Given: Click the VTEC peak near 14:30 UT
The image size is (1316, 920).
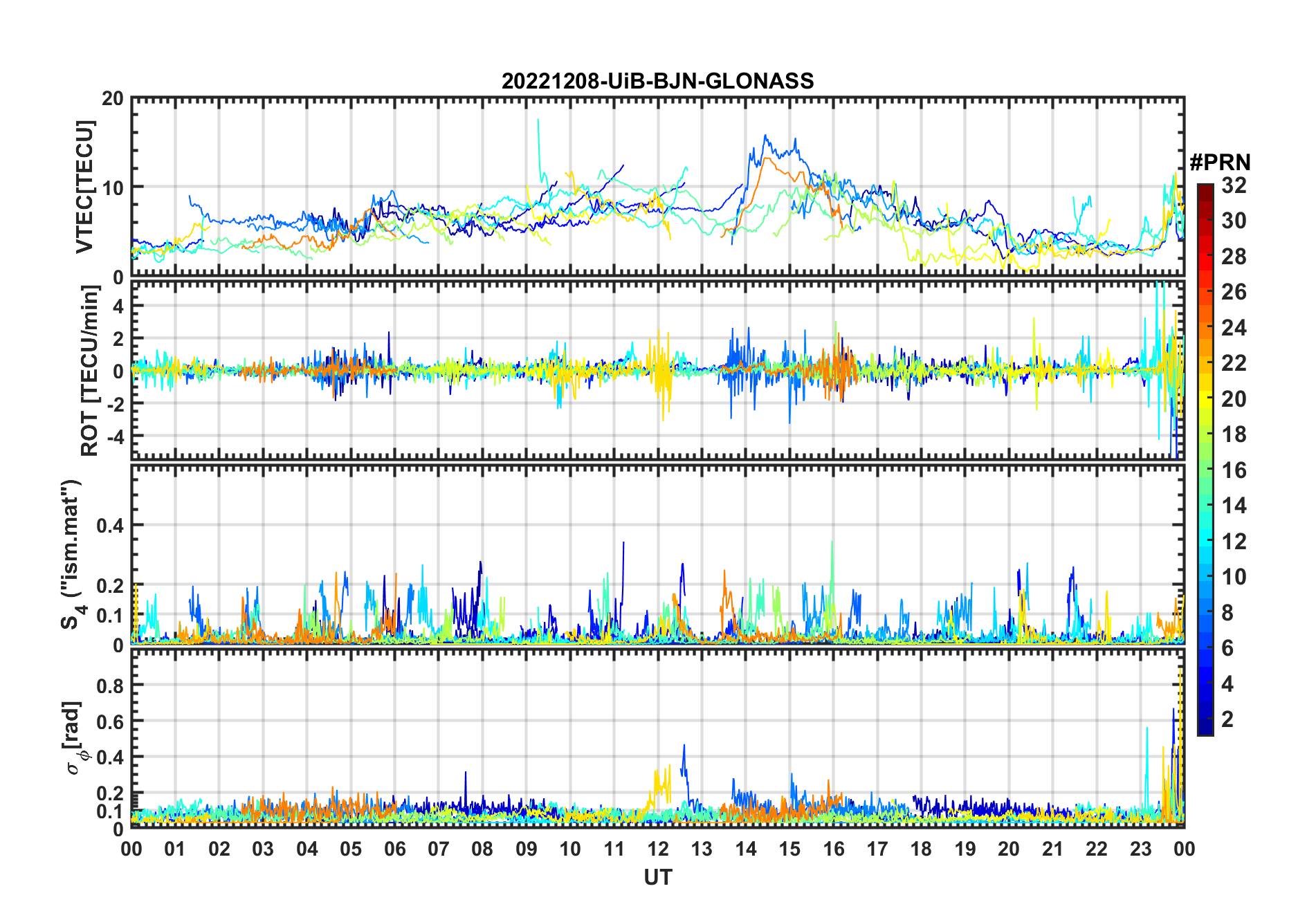Looking at the screenshot, I should pos(765,136).
